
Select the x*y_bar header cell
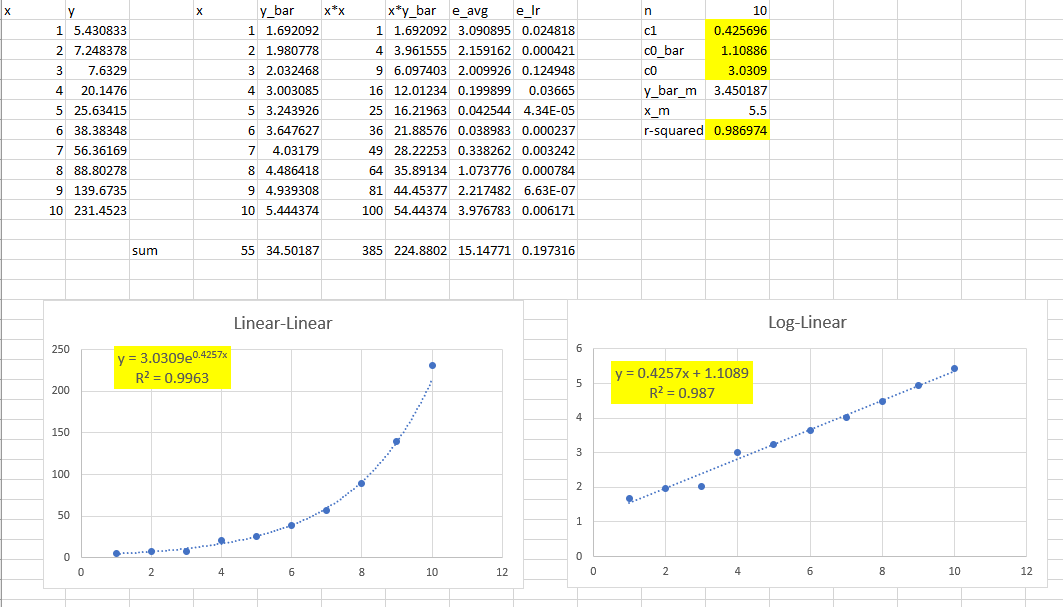coord(418,11)
